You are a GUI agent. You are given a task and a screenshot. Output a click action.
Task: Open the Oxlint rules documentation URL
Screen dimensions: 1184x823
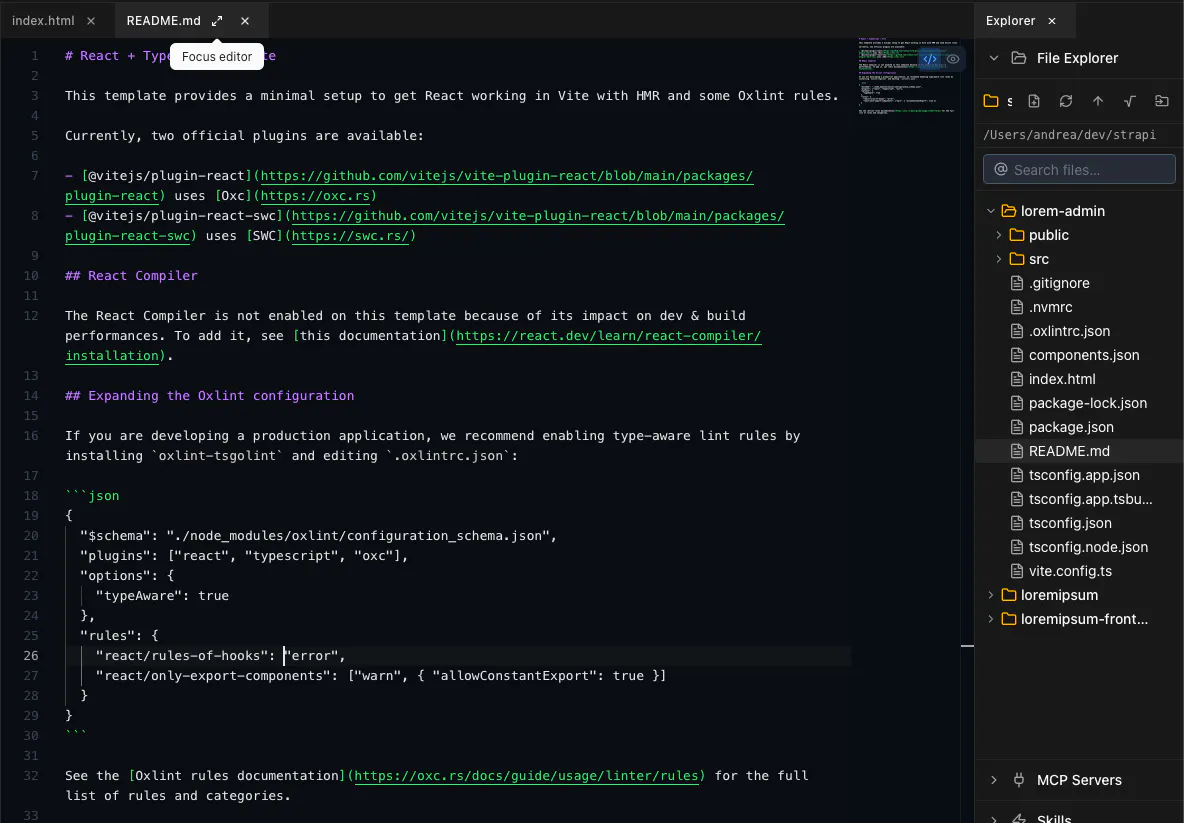coord(526,776)
